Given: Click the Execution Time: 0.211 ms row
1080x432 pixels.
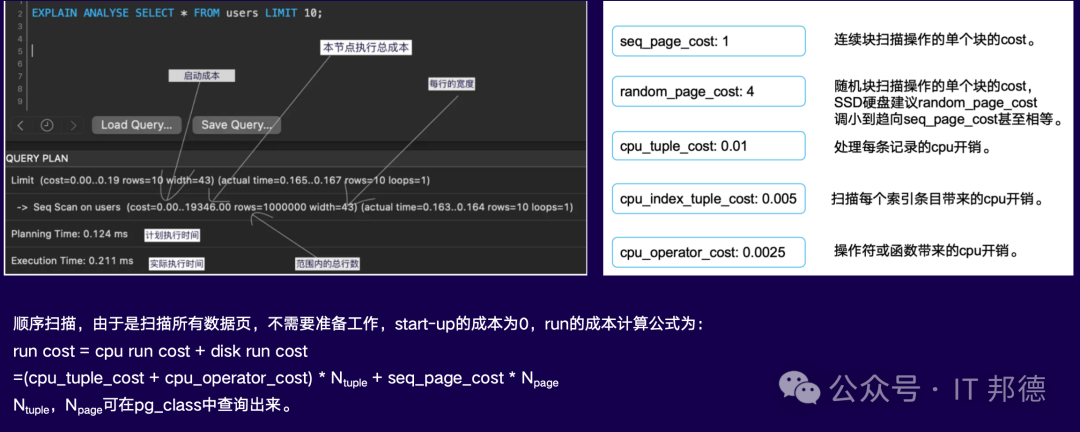Looking at the screenshot, I should (72, 261).
